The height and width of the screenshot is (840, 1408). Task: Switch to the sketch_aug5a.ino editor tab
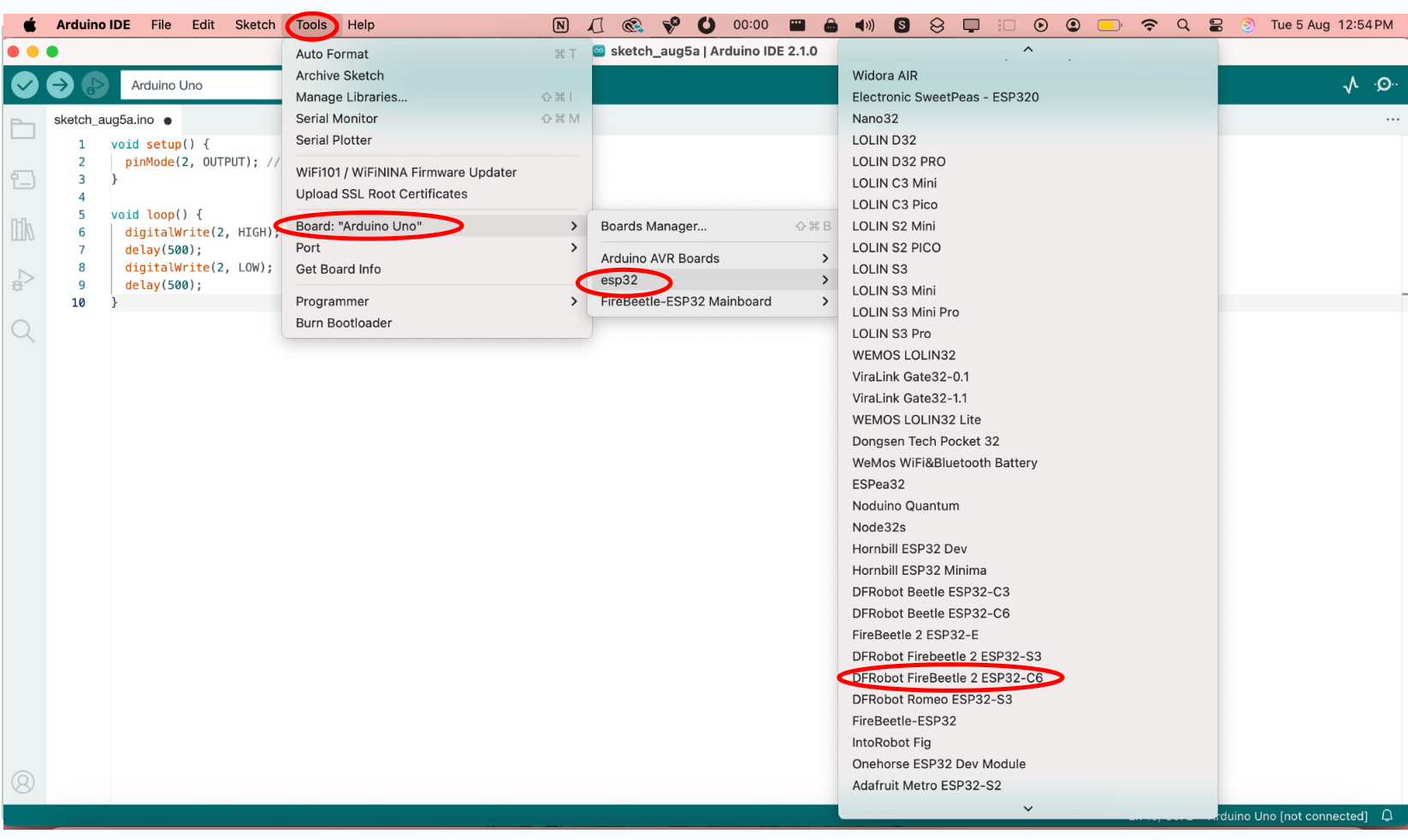click(x=113, y=120)
